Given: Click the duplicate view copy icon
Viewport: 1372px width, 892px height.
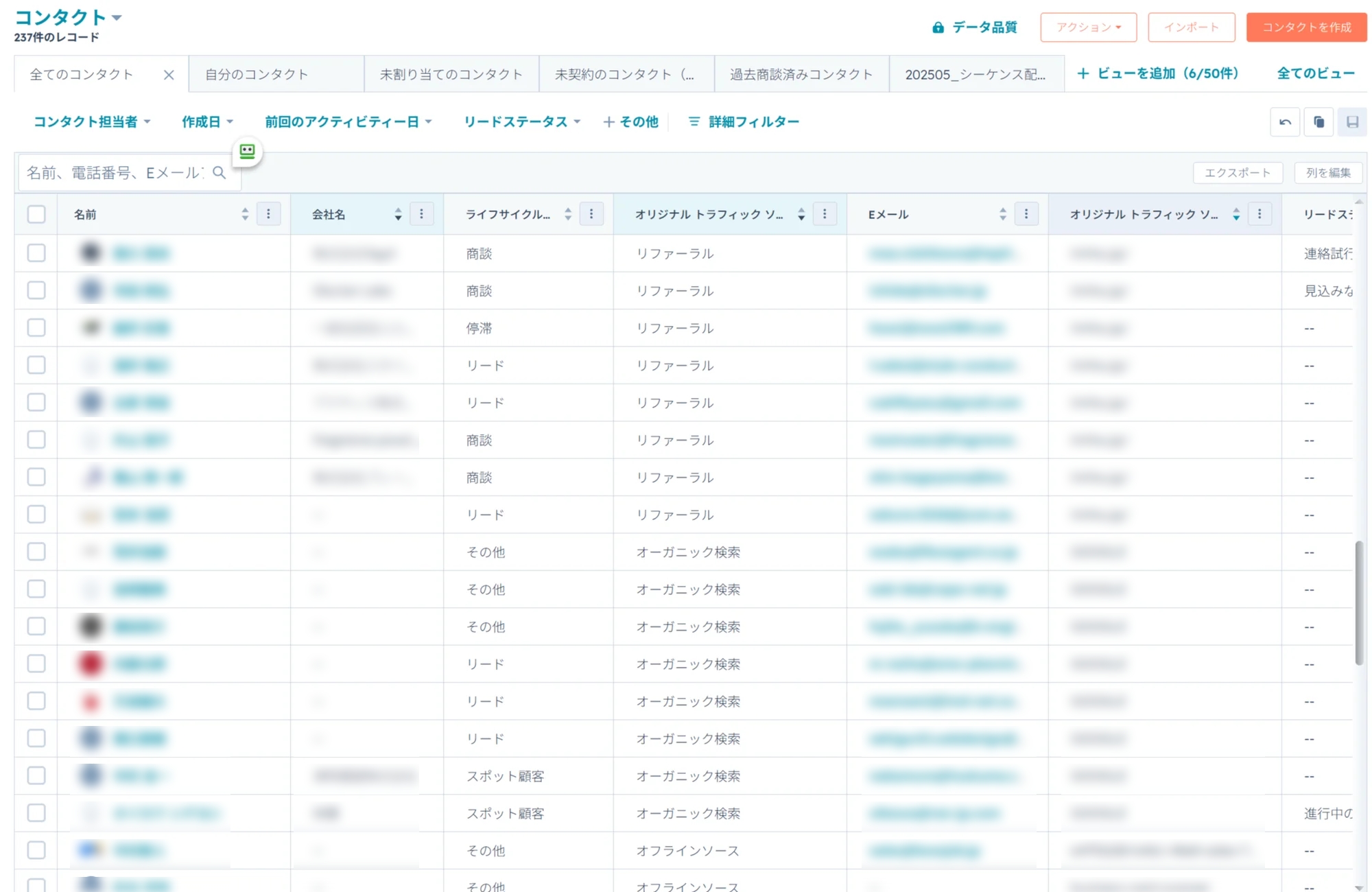Looking at the screenshot, I should [x=1318, y=122].
